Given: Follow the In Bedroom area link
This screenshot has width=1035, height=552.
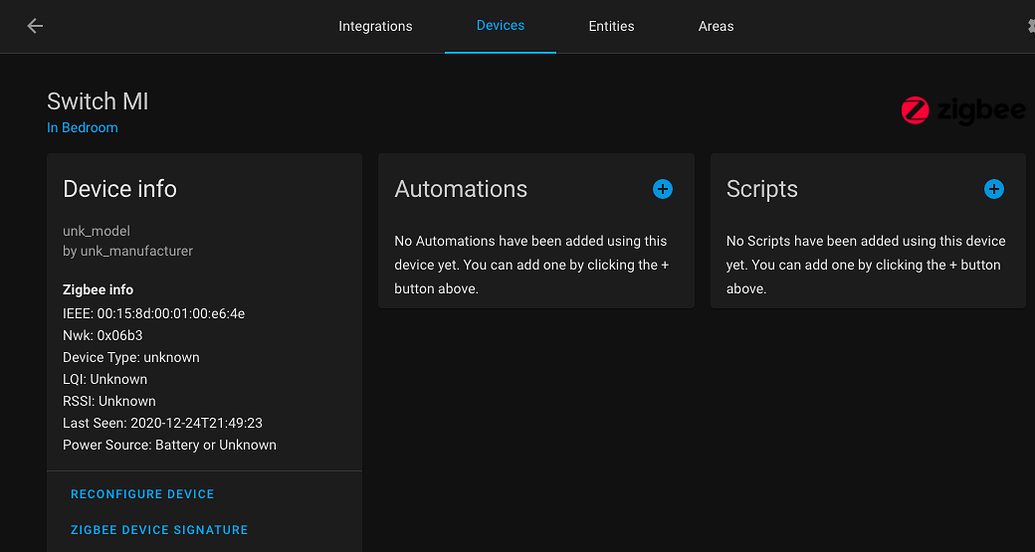Looking at the screenshot, I should point(83,127).
